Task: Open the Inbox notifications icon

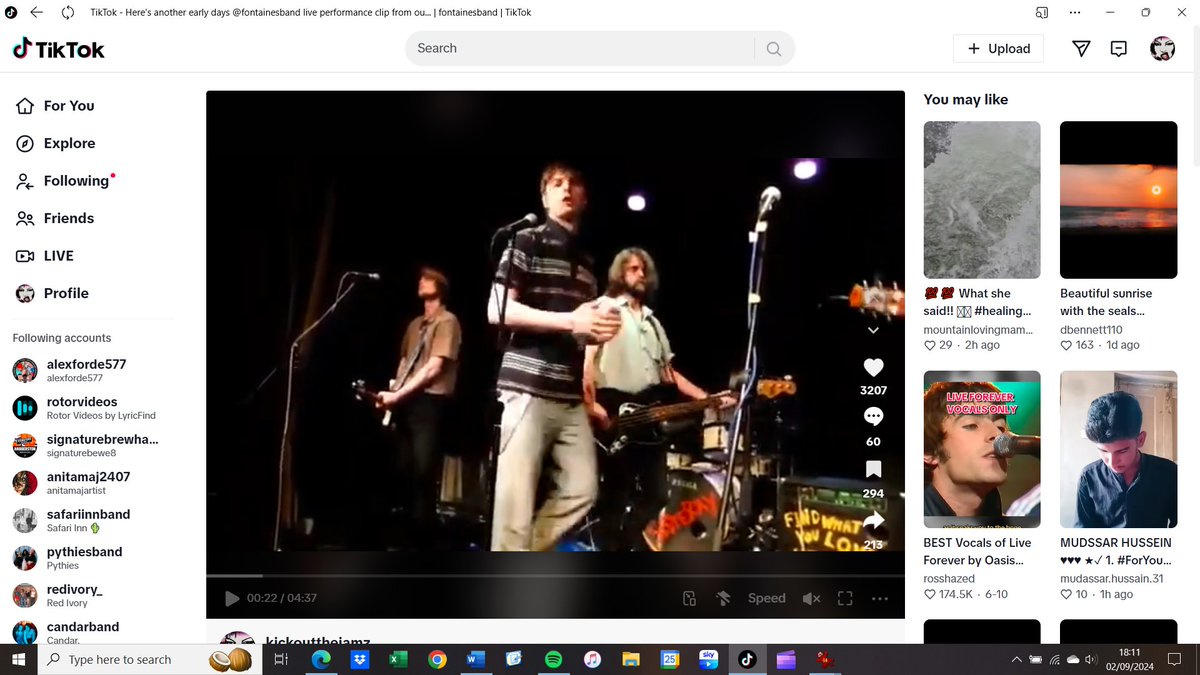Action: coord(1119,48)
